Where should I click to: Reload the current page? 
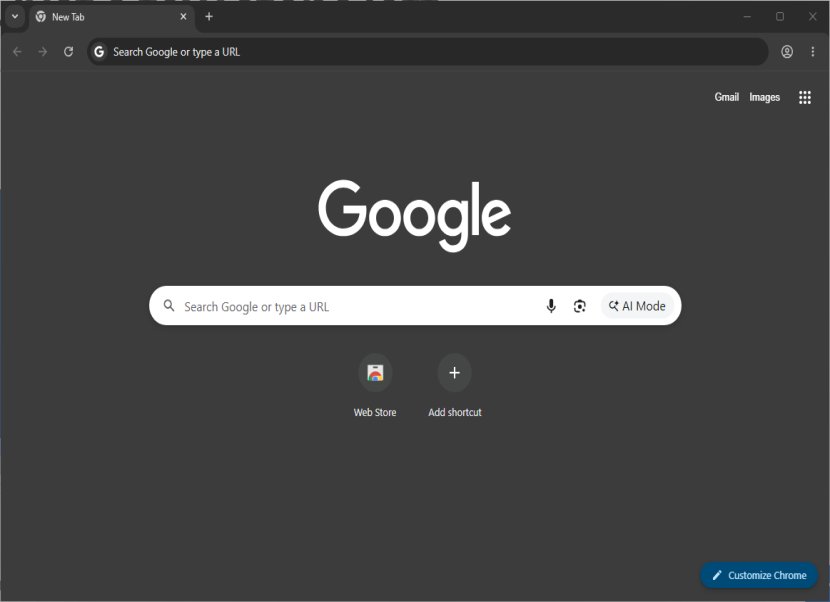click(x=68, y=52)
